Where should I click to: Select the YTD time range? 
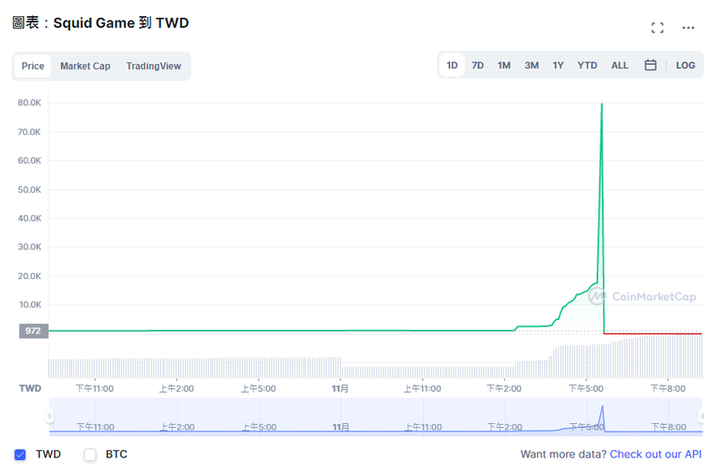click(587, 66)
